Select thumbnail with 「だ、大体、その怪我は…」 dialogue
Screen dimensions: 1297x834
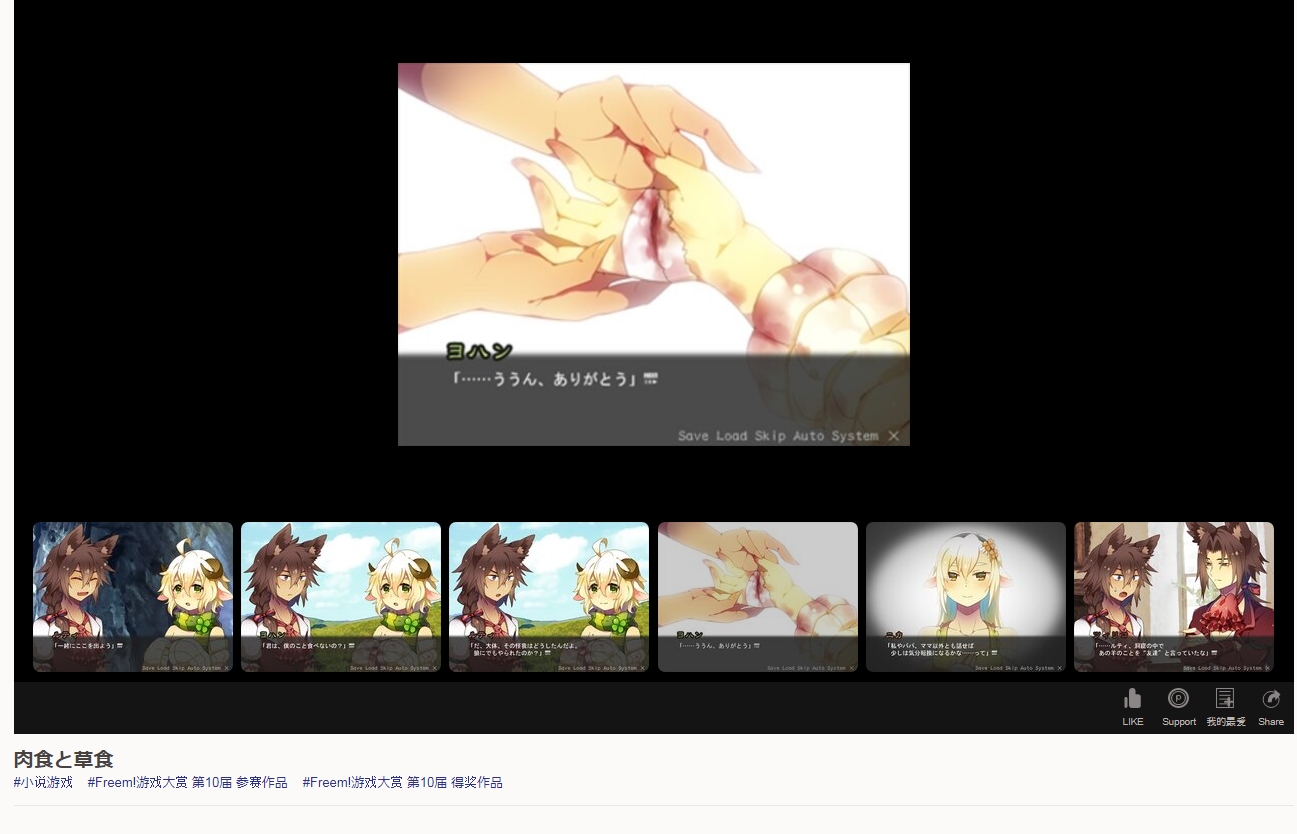coord(549,597)
